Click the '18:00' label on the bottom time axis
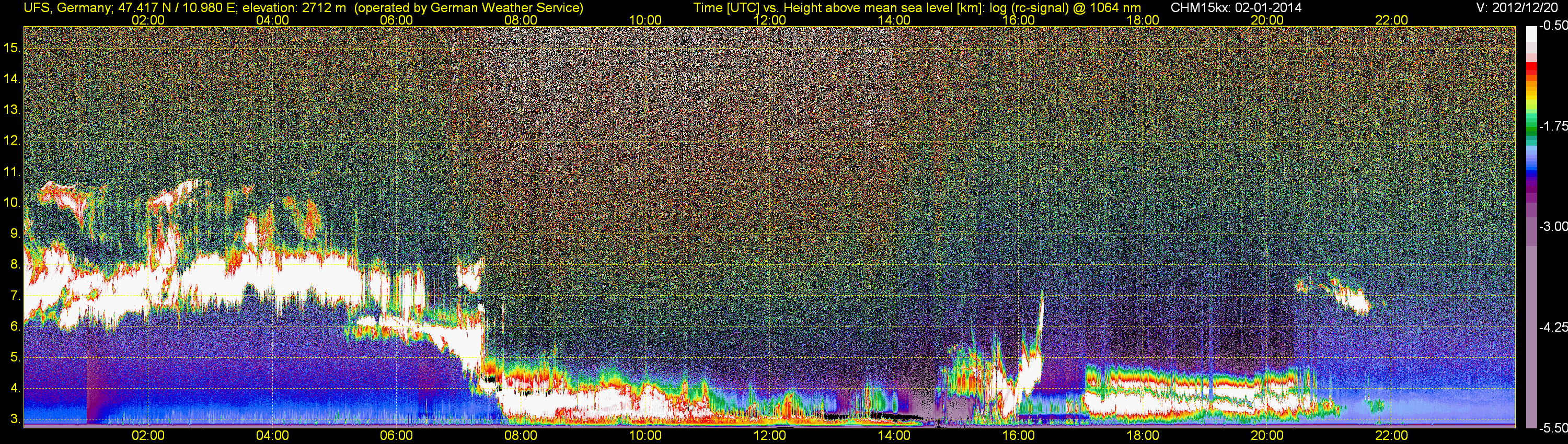 [x=1143, y=436]
